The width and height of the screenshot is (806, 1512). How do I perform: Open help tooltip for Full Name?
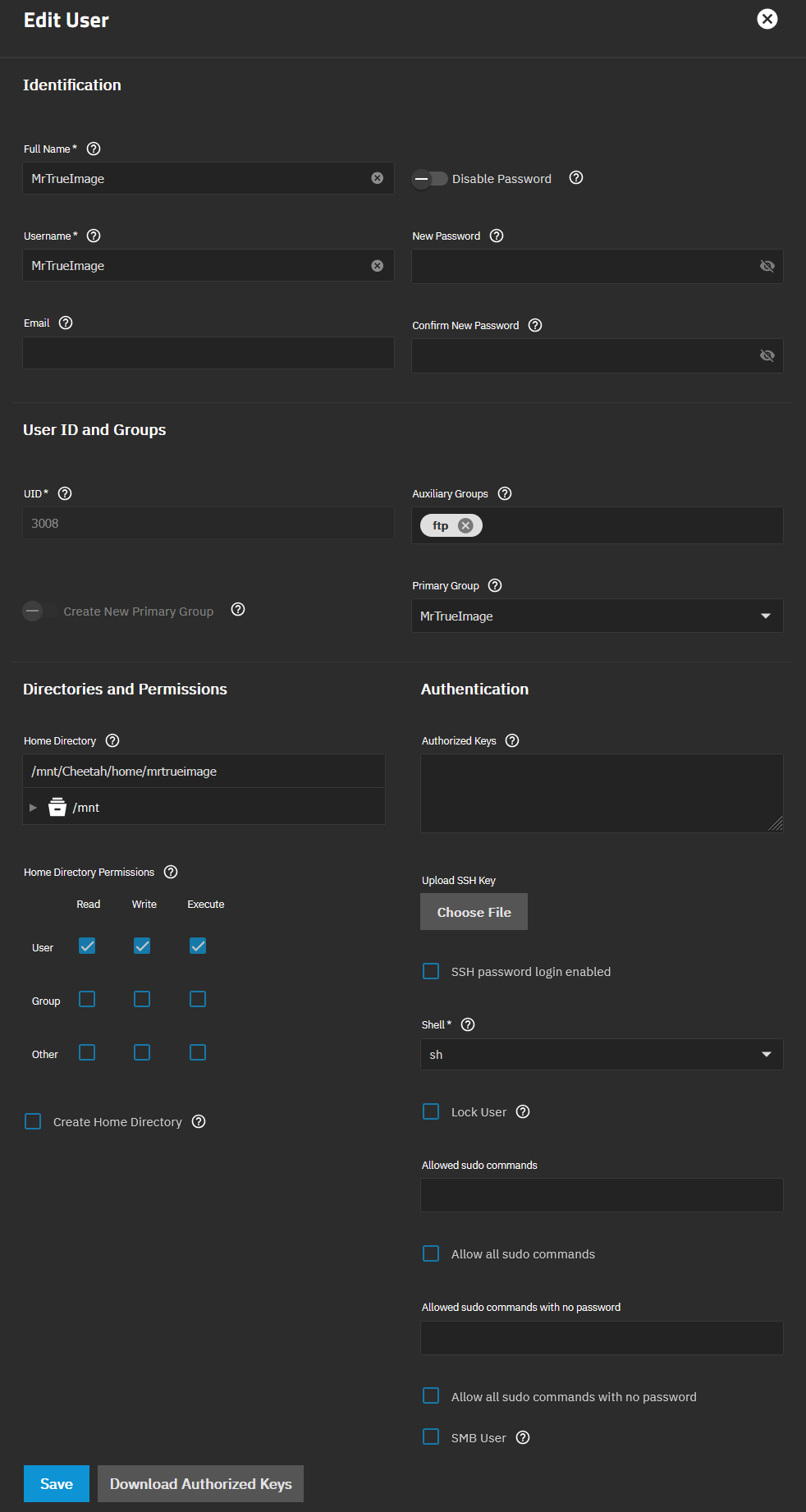pos(94,149)
